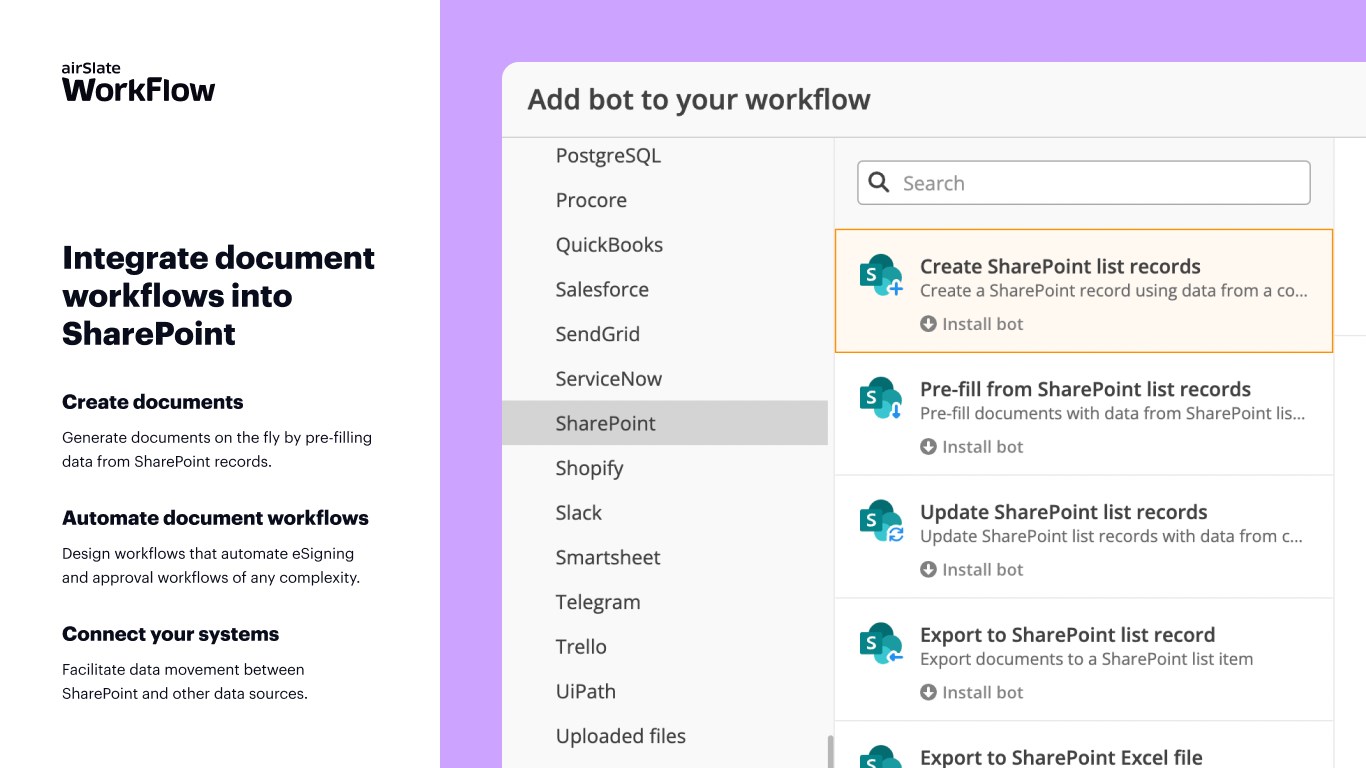Install the Export to SharePoint list record bot
This screenshot has height=768, width=1366.
point(972,693)
